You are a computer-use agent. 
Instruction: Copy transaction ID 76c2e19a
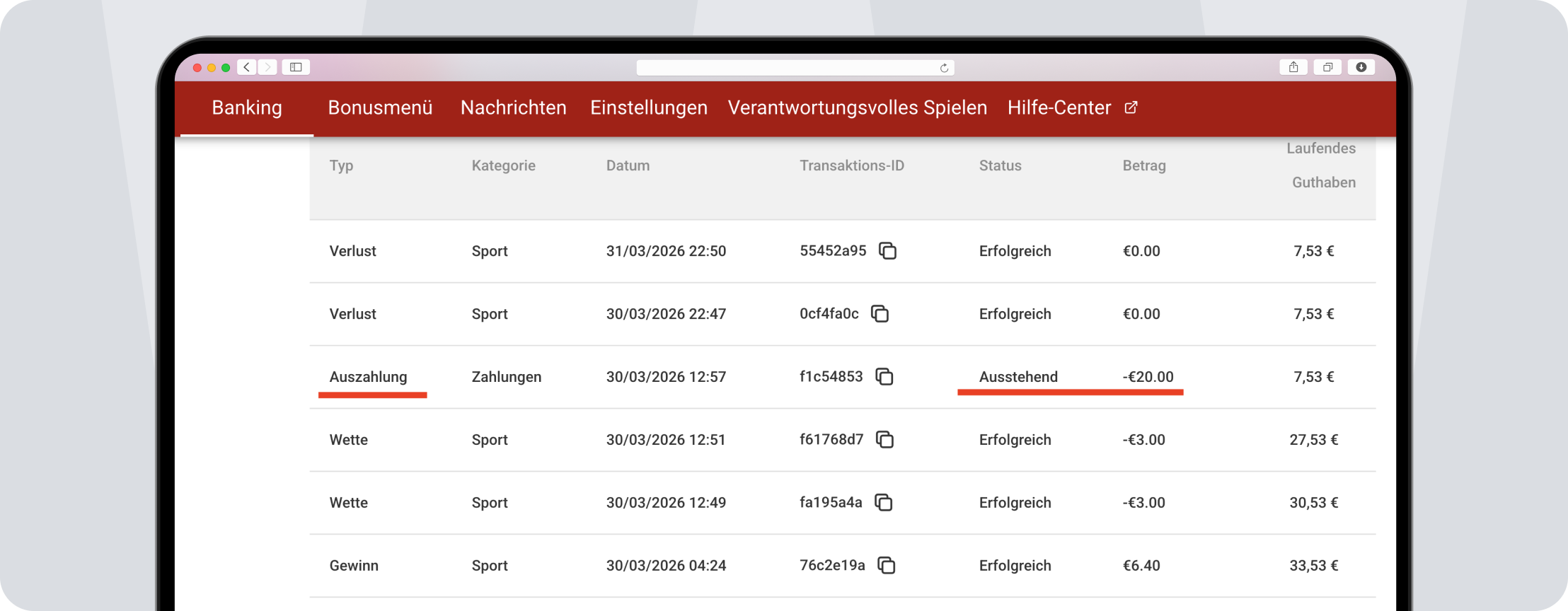pyautogui.click(x=886, y=566)
